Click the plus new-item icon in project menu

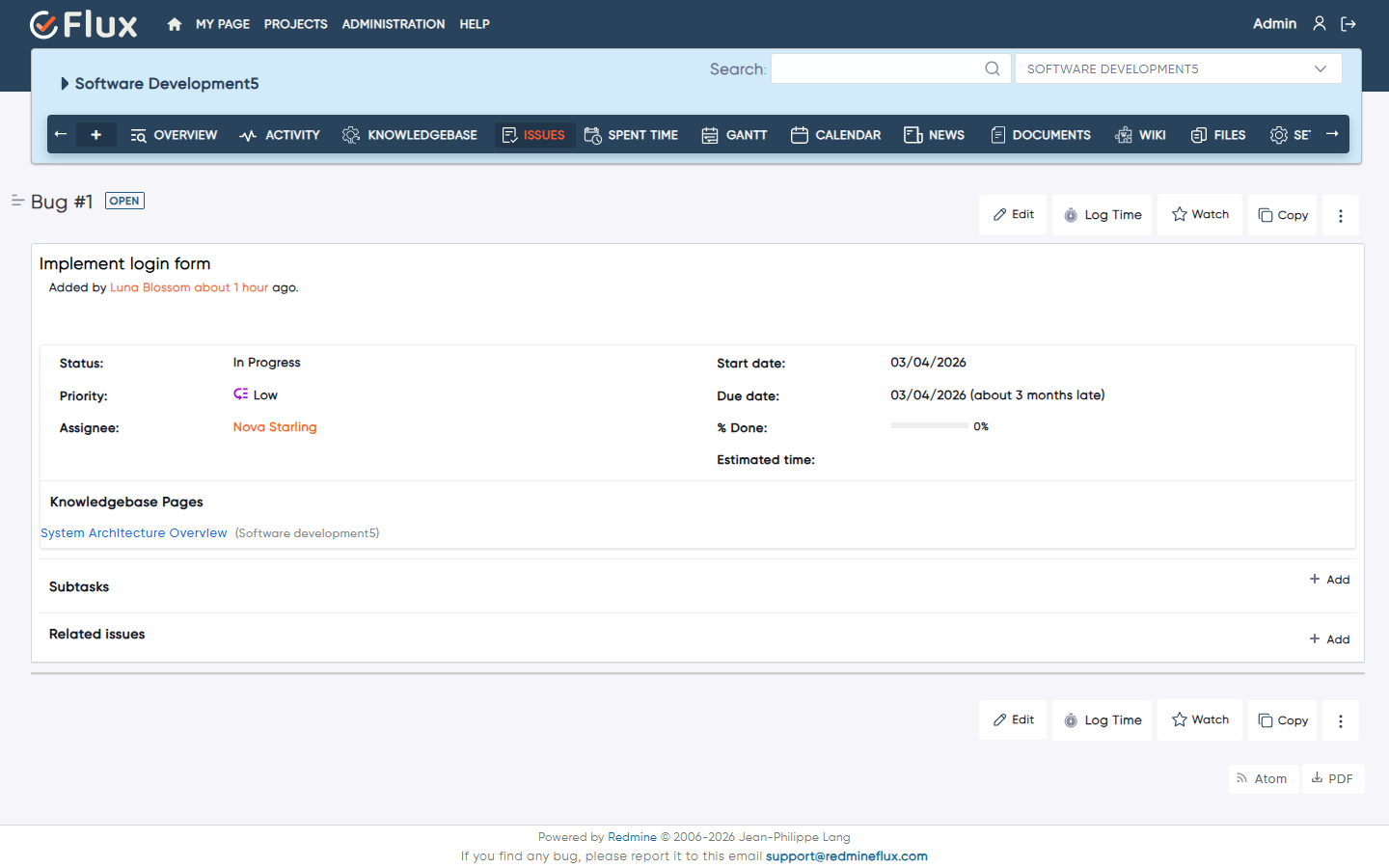96,135
